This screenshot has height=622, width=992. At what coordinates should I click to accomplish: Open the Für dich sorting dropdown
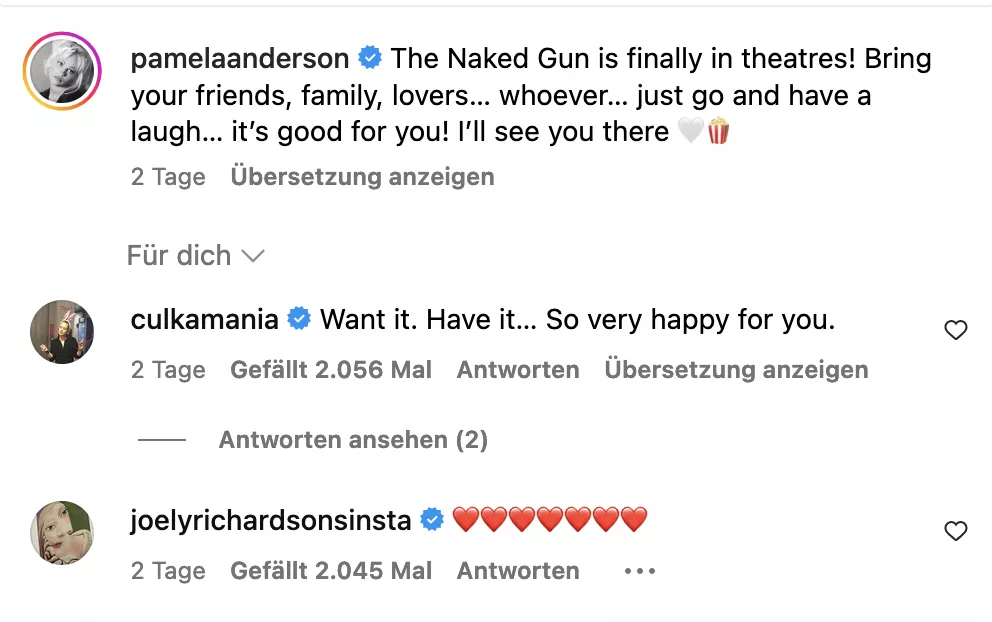point(196,256)
